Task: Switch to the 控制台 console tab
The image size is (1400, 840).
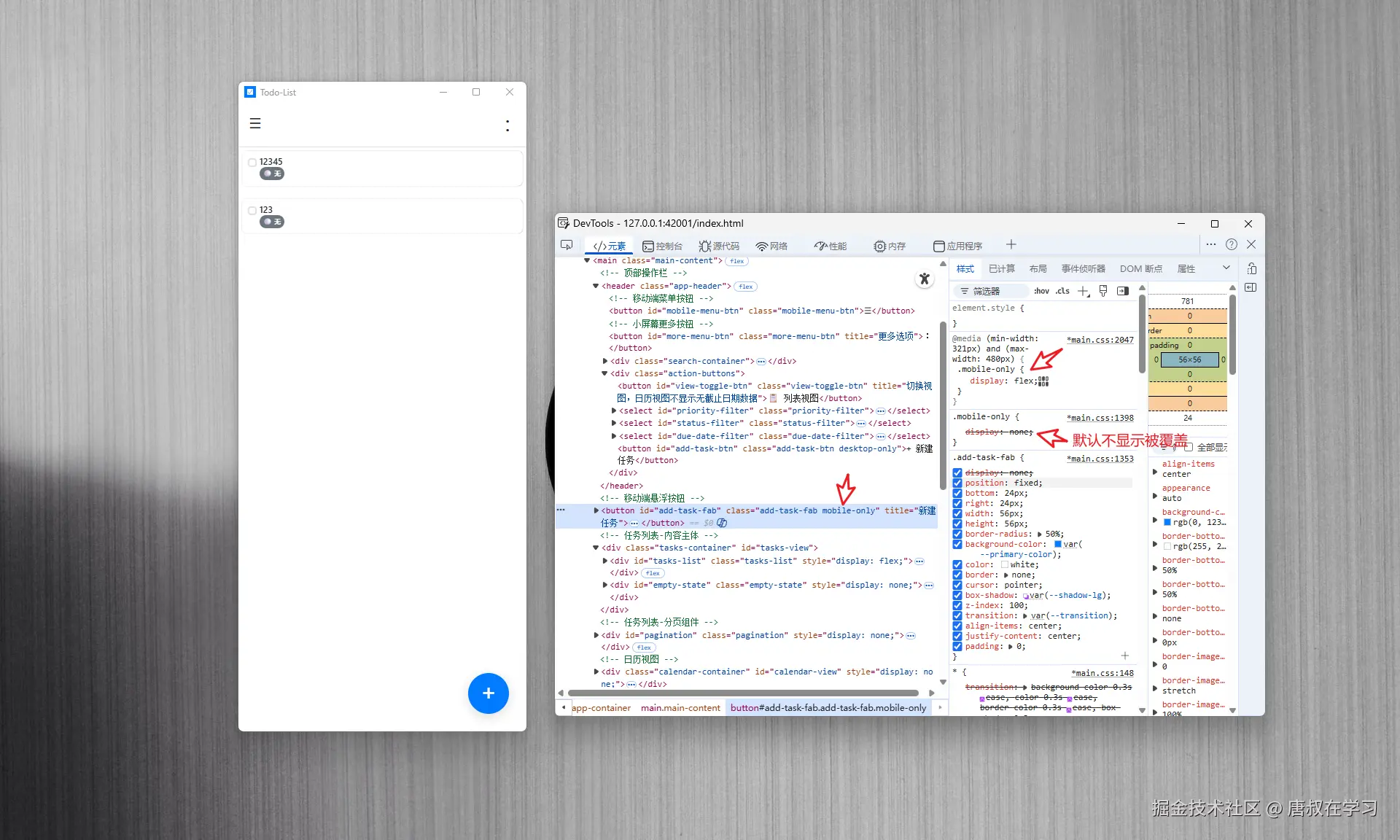Action: click(662, 246)
